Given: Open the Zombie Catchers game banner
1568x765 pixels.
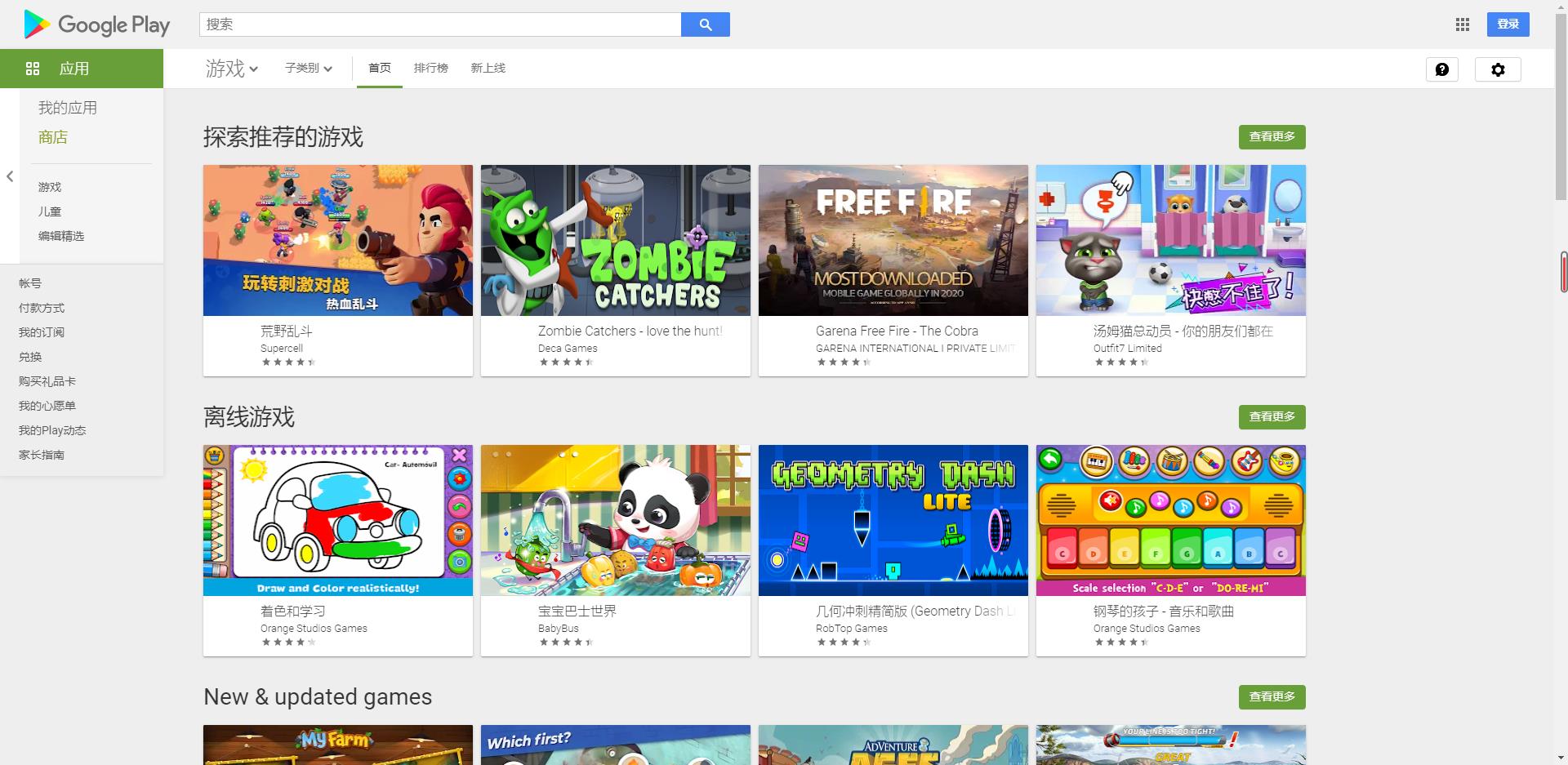Looking at the screenshot, I should click(x=616, y=240).
